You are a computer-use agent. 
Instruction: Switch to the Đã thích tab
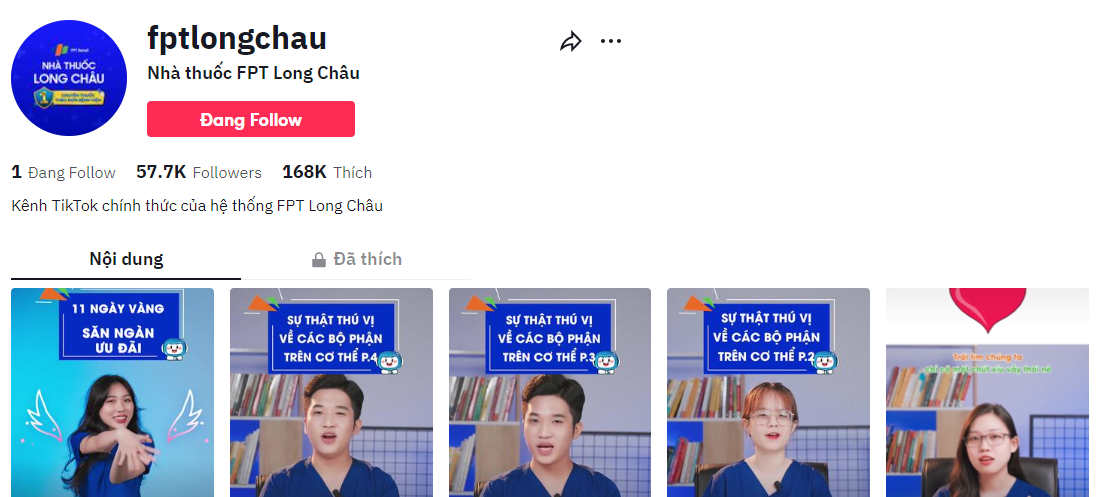pos(357,259)
